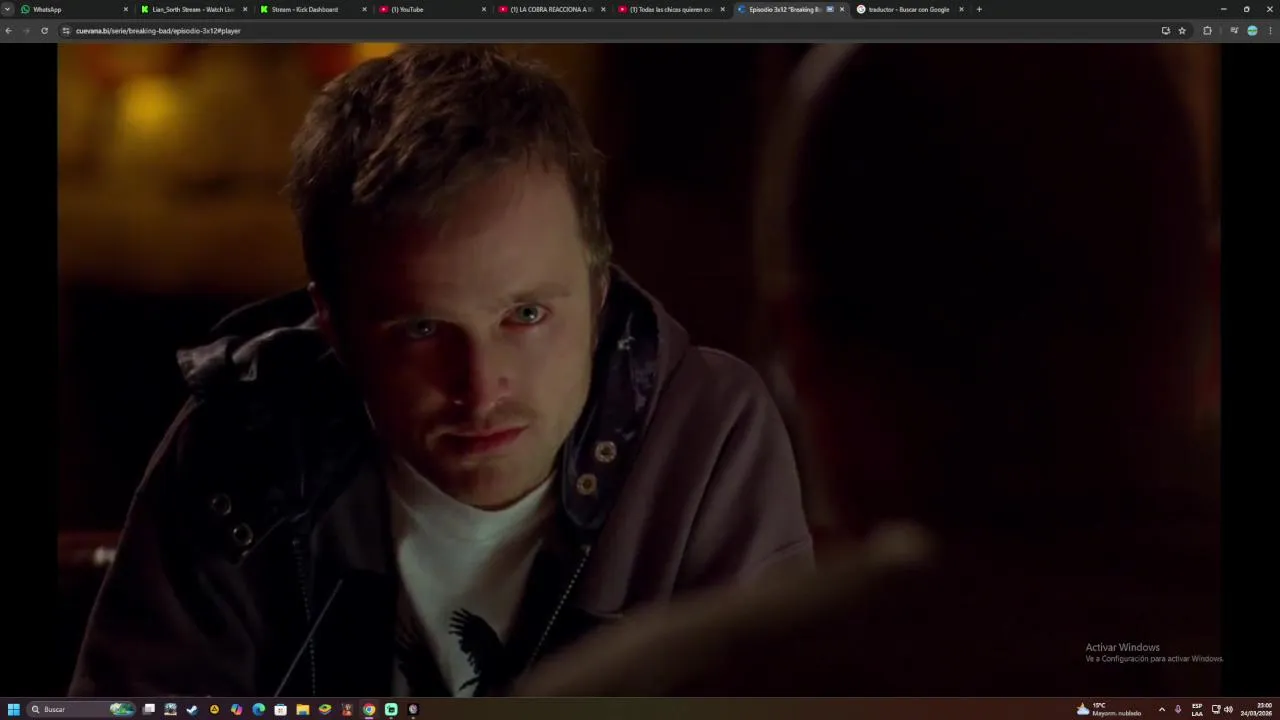The width and height of the screenshot is (1280, 720).
Task: Close the traductor Google tab
Action: pos(961,9)
